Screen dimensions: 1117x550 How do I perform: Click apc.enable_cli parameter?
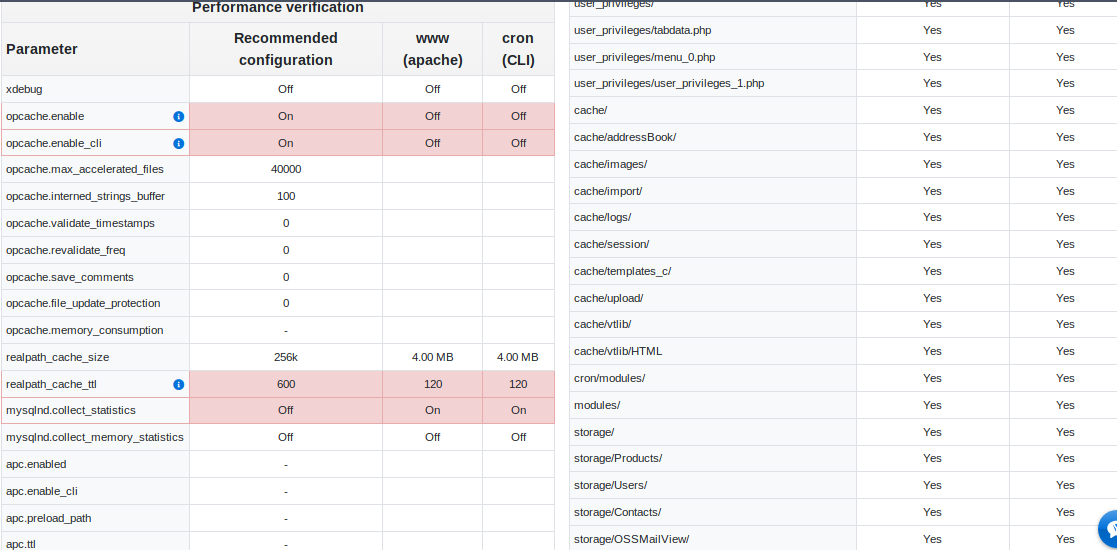tap(41, 491)
